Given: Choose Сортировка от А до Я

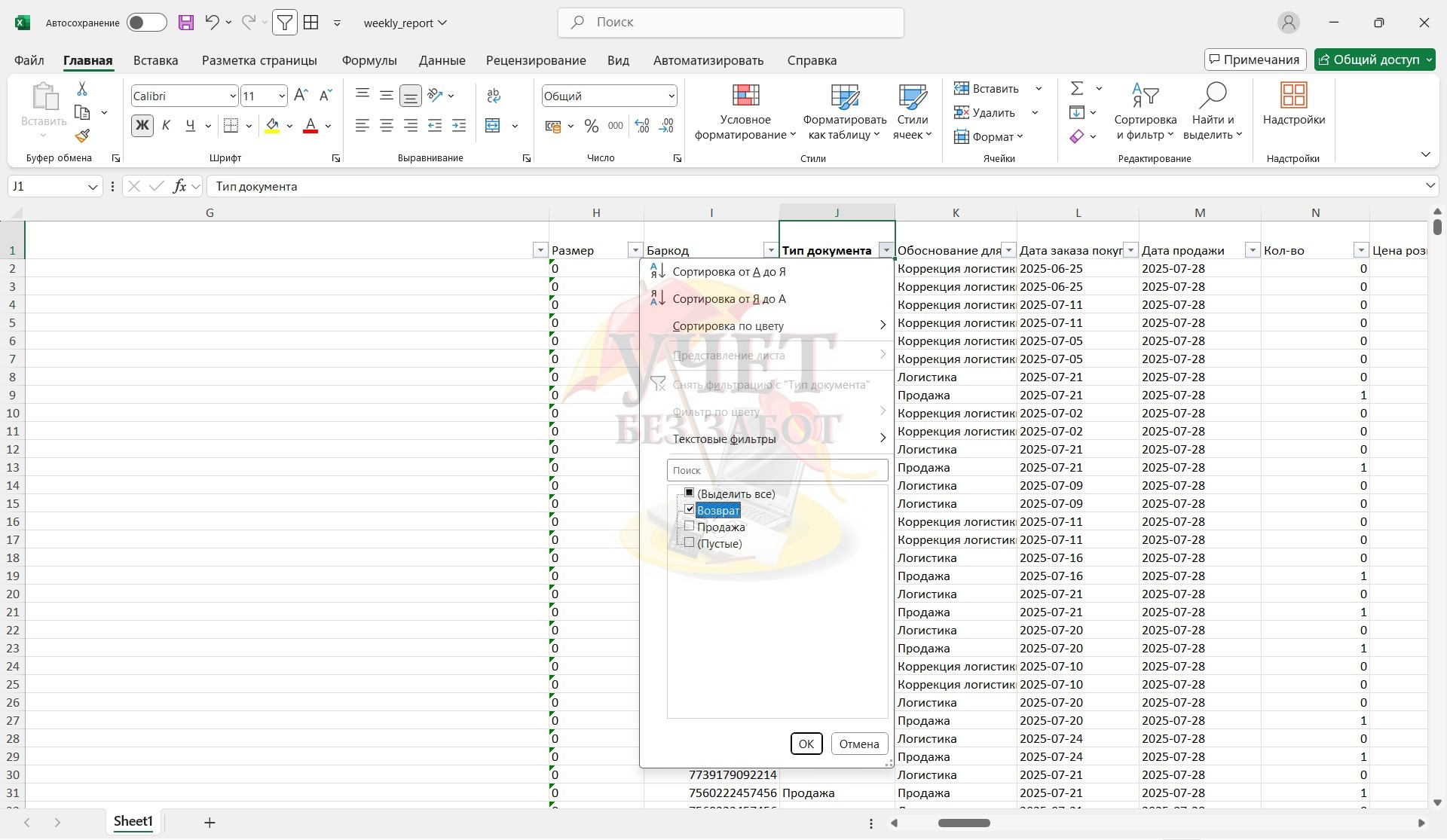Looking at the screenshot, I should pyautogui.click(x=728, y=271).
